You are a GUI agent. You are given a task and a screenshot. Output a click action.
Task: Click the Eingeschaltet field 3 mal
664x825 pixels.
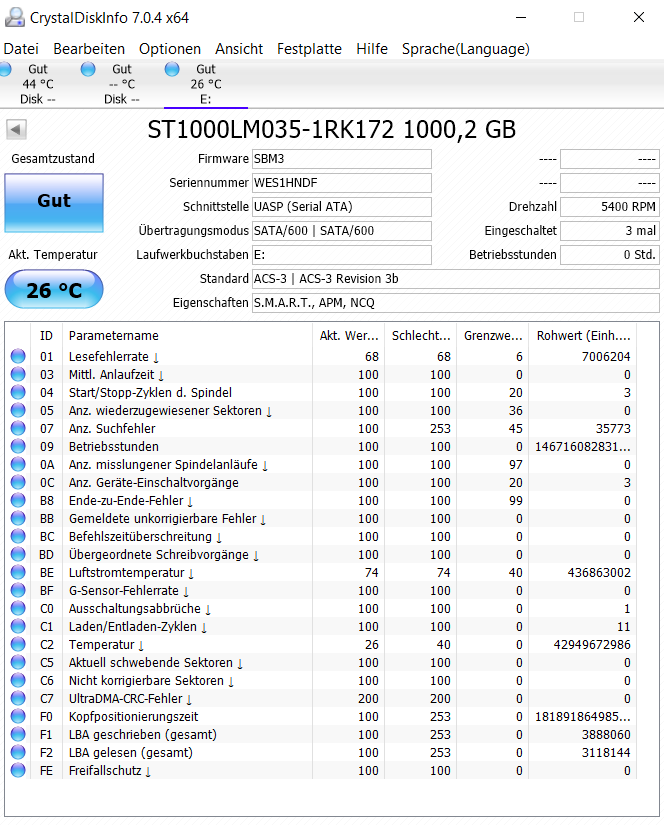(610, 231)
